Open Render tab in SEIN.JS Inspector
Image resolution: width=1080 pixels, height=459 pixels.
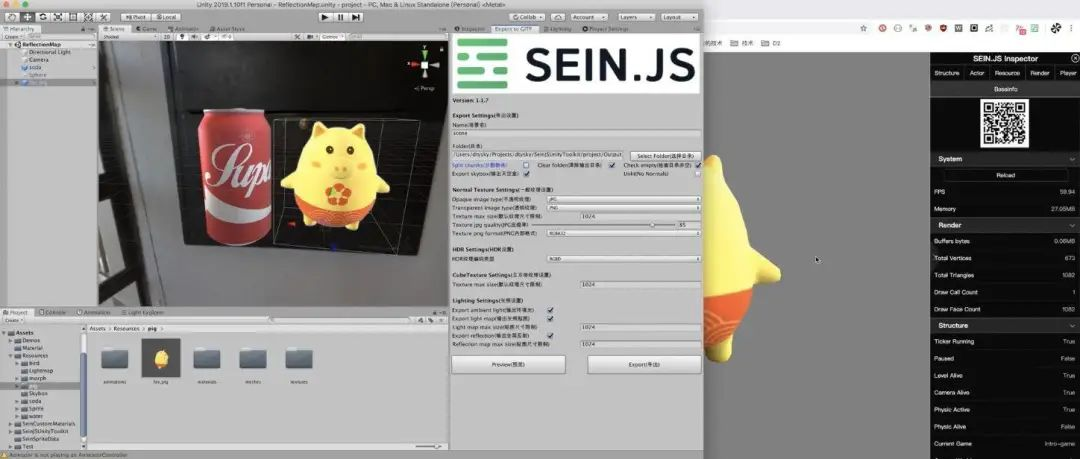coord(1039,73)
